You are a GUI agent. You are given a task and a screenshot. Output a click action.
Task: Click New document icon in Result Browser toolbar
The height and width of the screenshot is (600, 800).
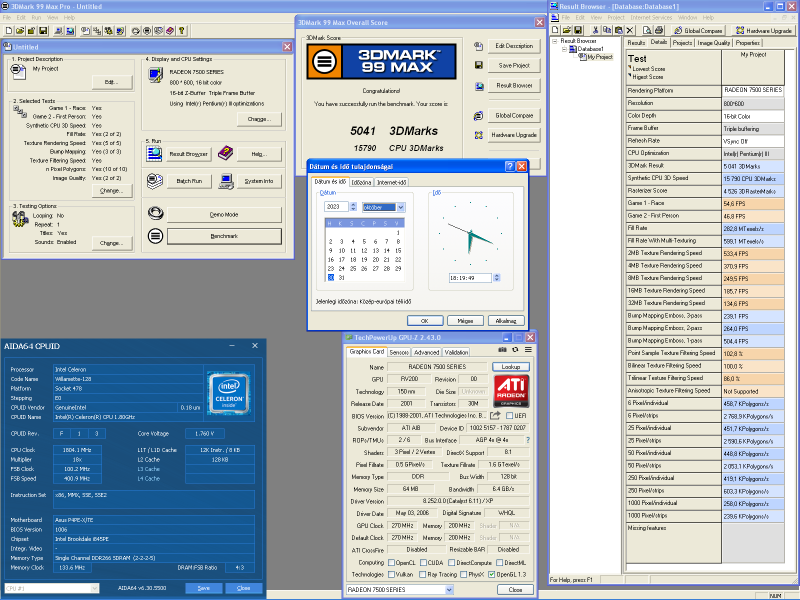(x=555, y=30)
